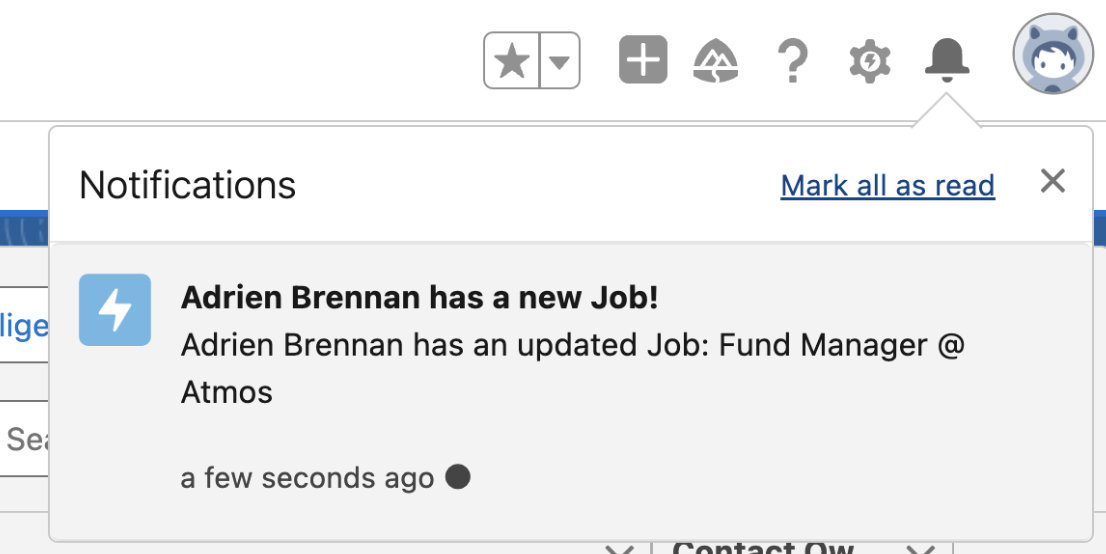Click the Mark all as read link

(887, 186)
